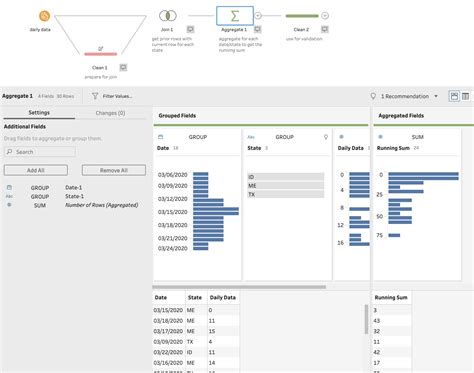Screen dimensions: 474x373
Task: Open SUM dropdown for Running Sum field
Action: (417, 137)
